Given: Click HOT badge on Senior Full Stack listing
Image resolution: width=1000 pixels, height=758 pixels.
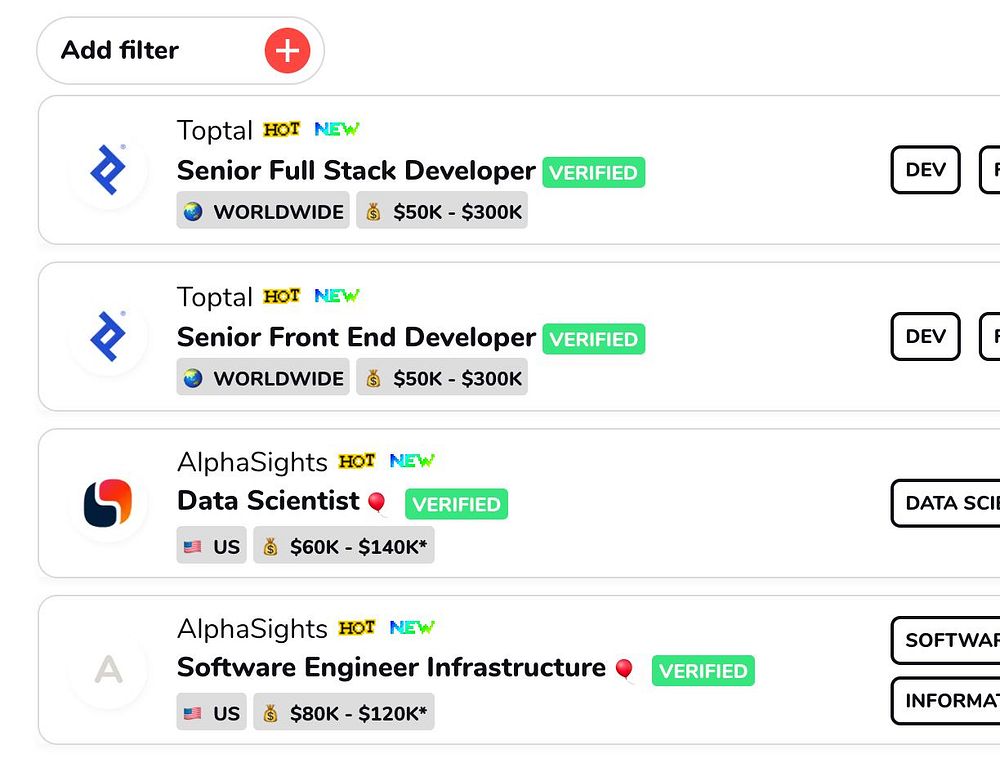Looking at the screenshot, I should pos(282,130).
